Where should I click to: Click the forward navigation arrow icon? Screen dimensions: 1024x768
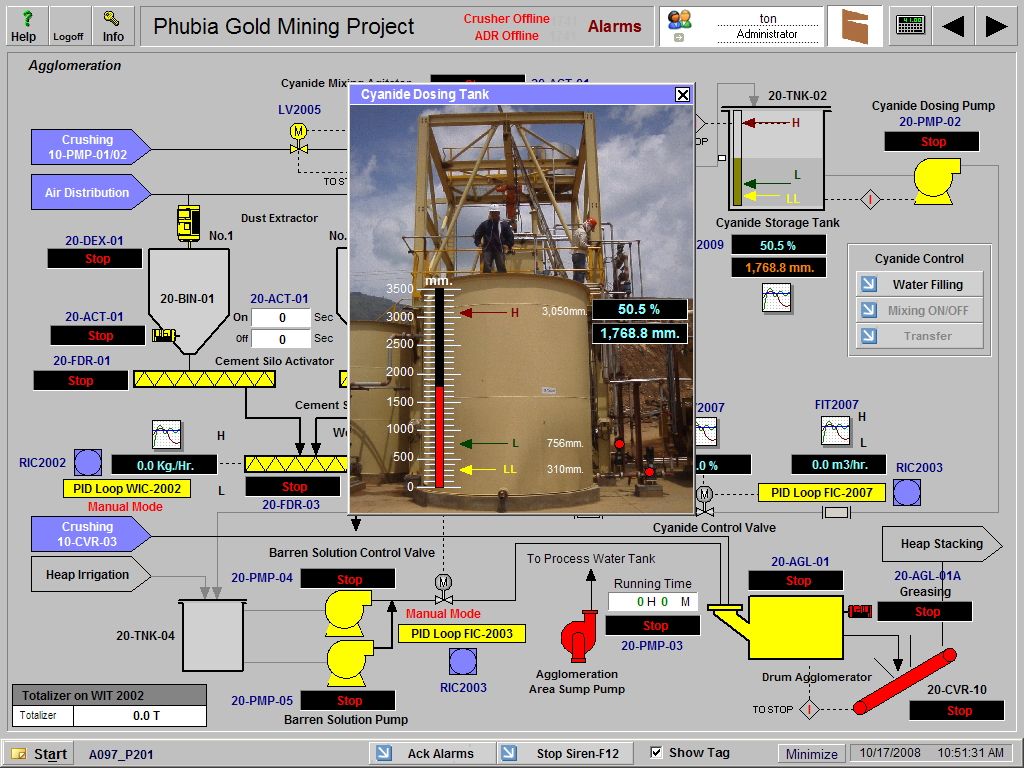pyautogui.click(x=997, y=25)
